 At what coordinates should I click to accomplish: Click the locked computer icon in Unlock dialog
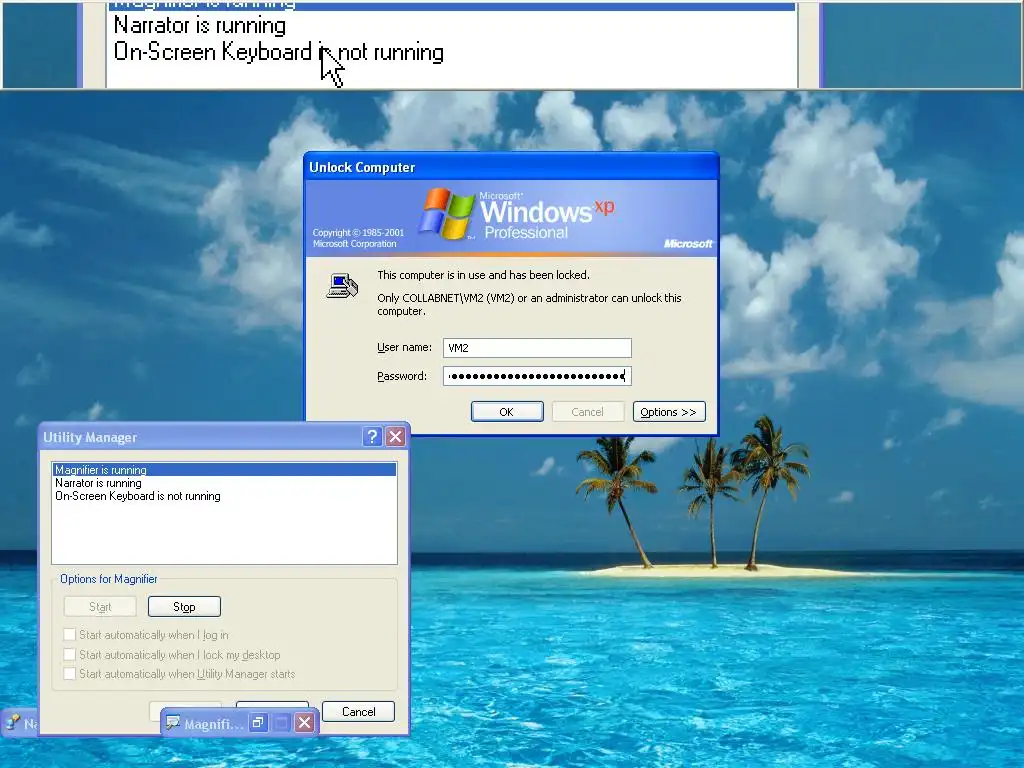coord(342,286)
